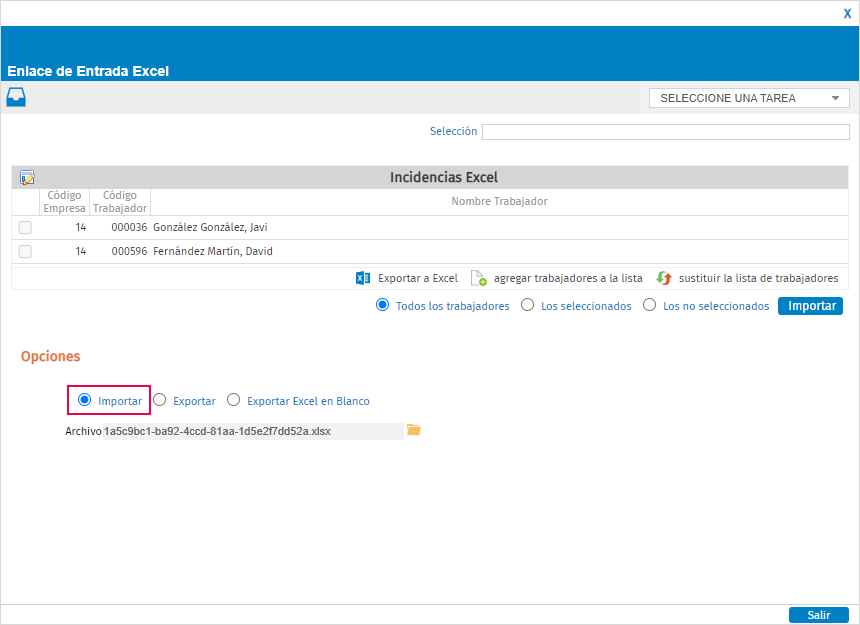Click worker code 000596 cell
The height and width of the screenshot is (625, 860).
coord(129,252)
